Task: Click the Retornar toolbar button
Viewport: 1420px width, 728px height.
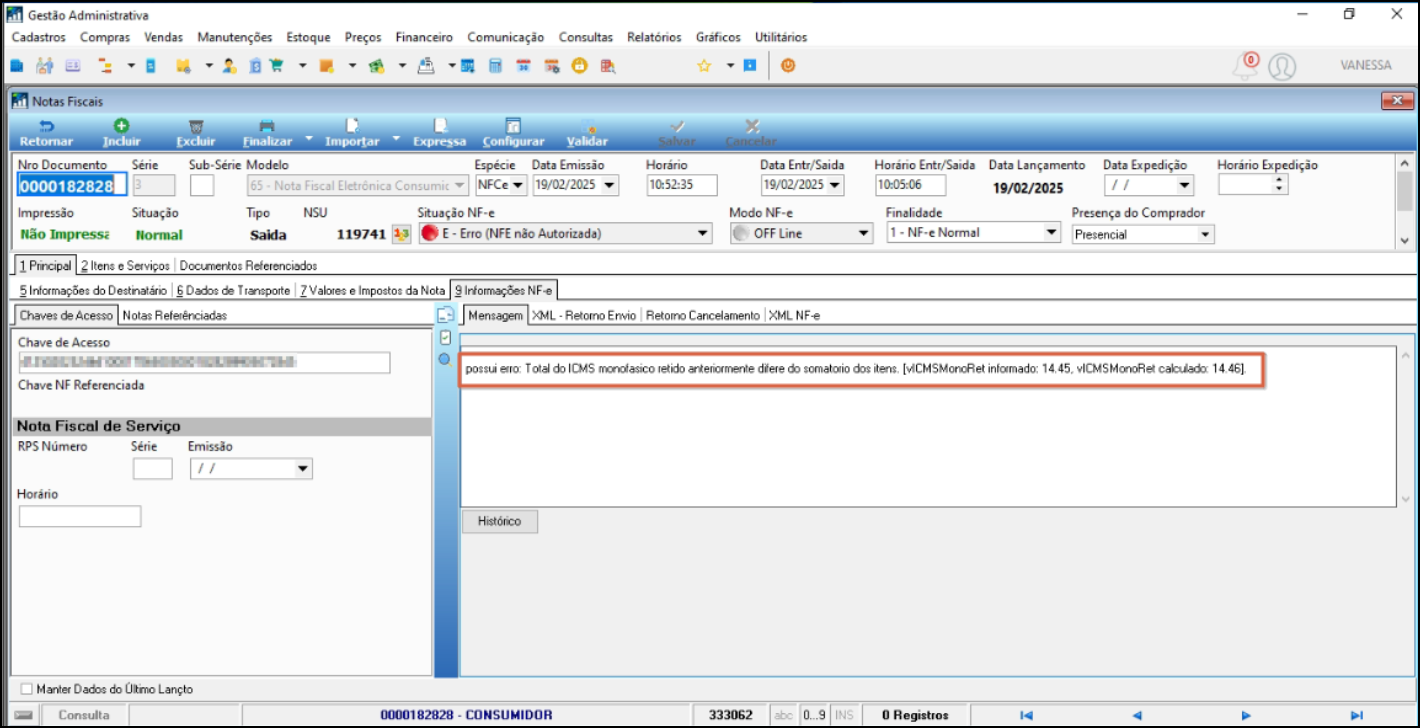Action: pos(45,133)
